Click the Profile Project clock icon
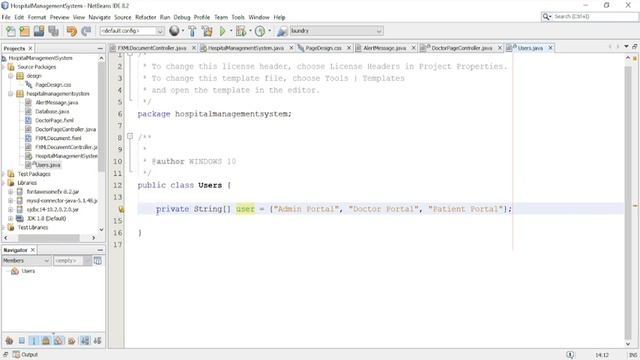The height and width of the screenshot is (360, 640). coord(260,31)
